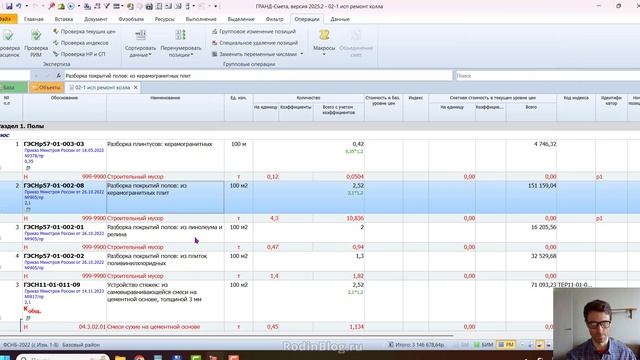This screenshot has width=640, height=360.
Task: Run Проверка расценок check
Action: tap(9, 43)
